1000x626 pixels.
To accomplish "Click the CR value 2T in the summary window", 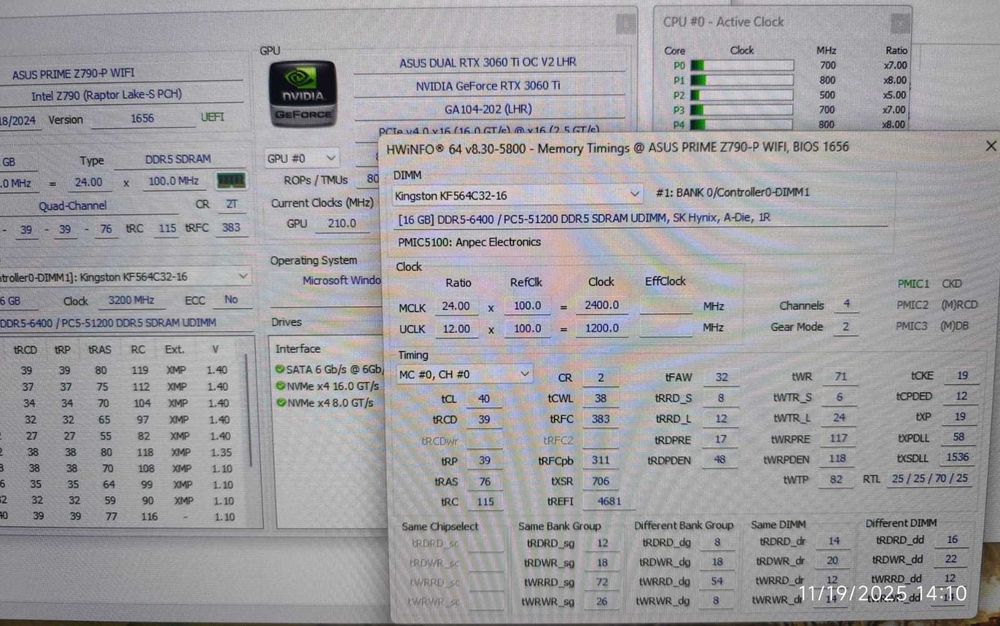I will pyautogui.click(x=231, y=204).
